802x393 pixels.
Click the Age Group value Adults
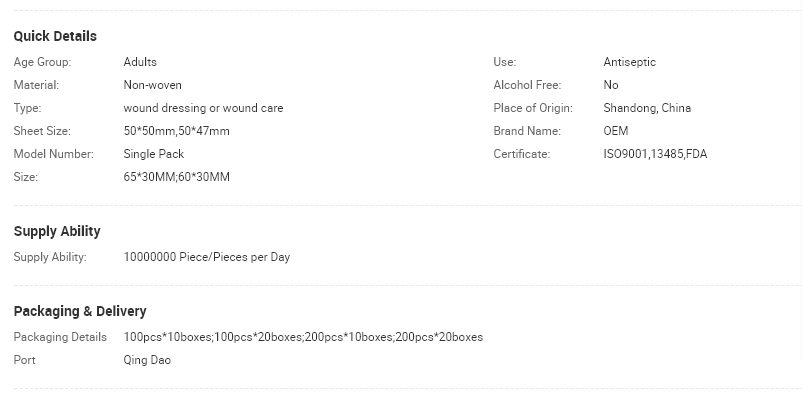click(x=140, y=62)
